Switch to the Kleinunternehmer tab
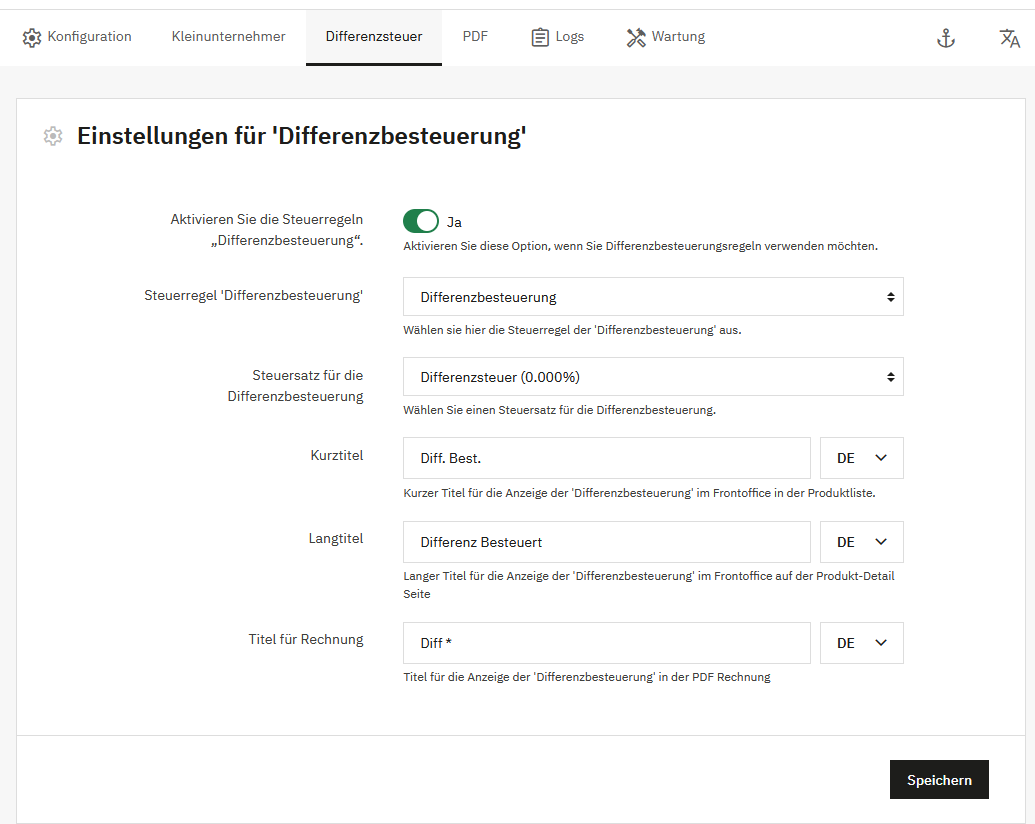 coord(228,37)
